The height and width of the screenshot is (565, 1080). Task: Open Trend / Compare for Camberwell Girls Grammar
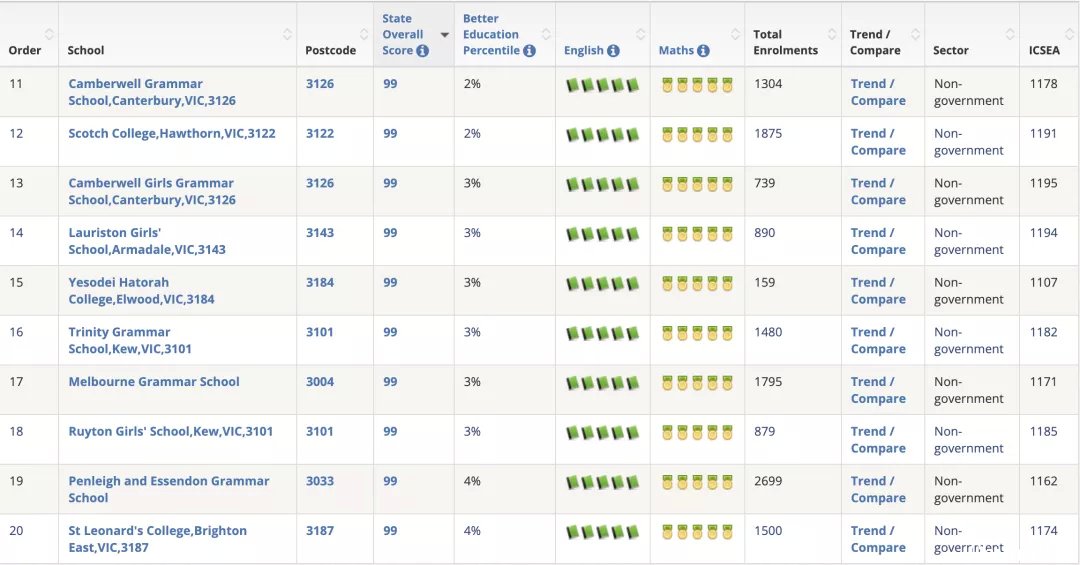tap(878, 192)
